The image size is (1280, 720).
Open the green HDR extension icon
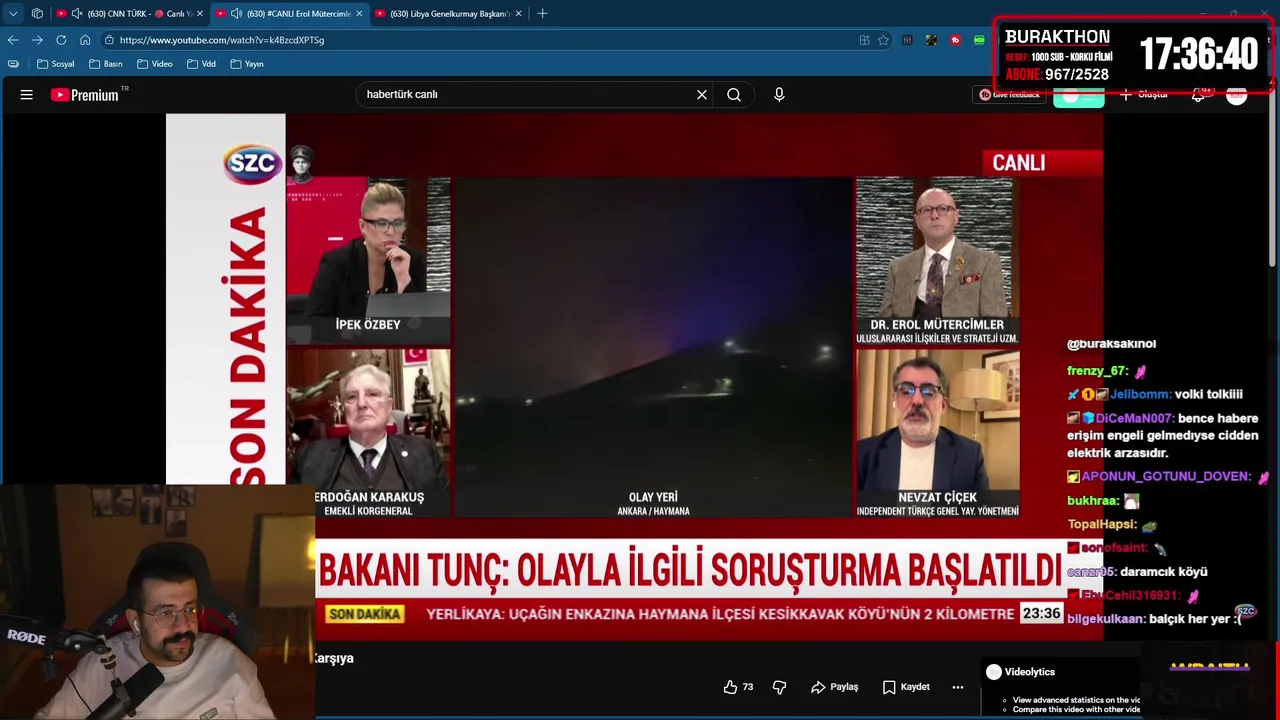(x=979, y=40)
